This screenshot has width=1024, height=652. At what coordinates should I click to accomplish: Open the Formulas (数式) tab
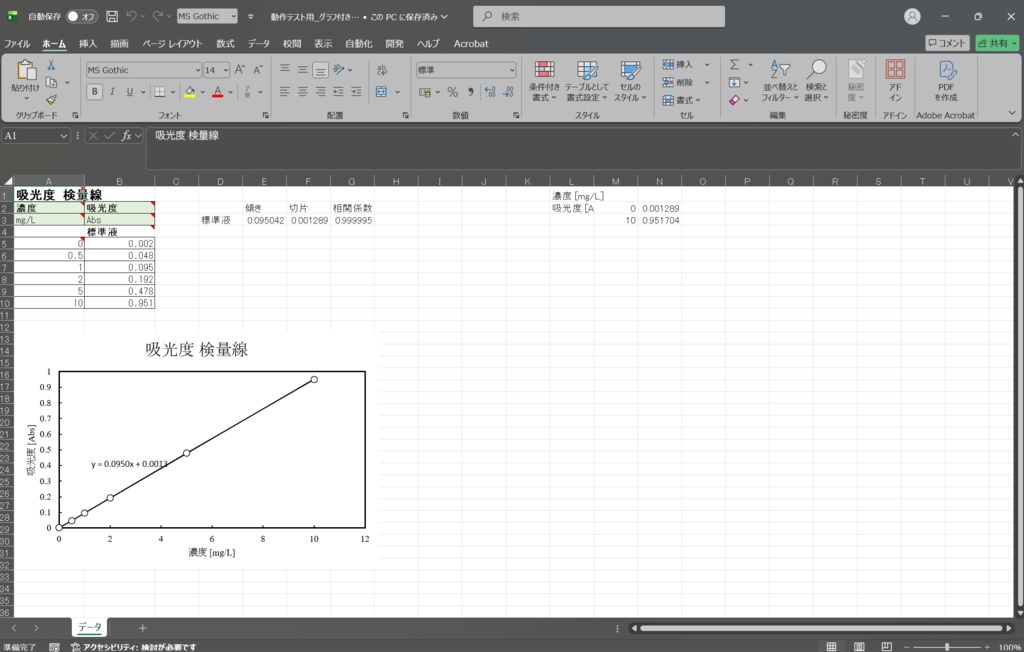click(225, 44)
